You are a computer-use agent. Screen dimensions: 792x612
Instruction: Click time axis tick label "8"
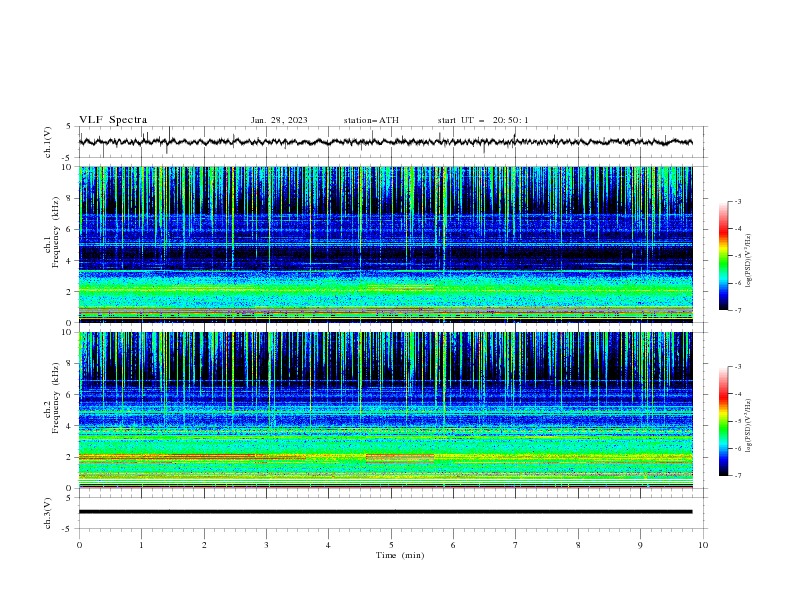click(578, 545)
